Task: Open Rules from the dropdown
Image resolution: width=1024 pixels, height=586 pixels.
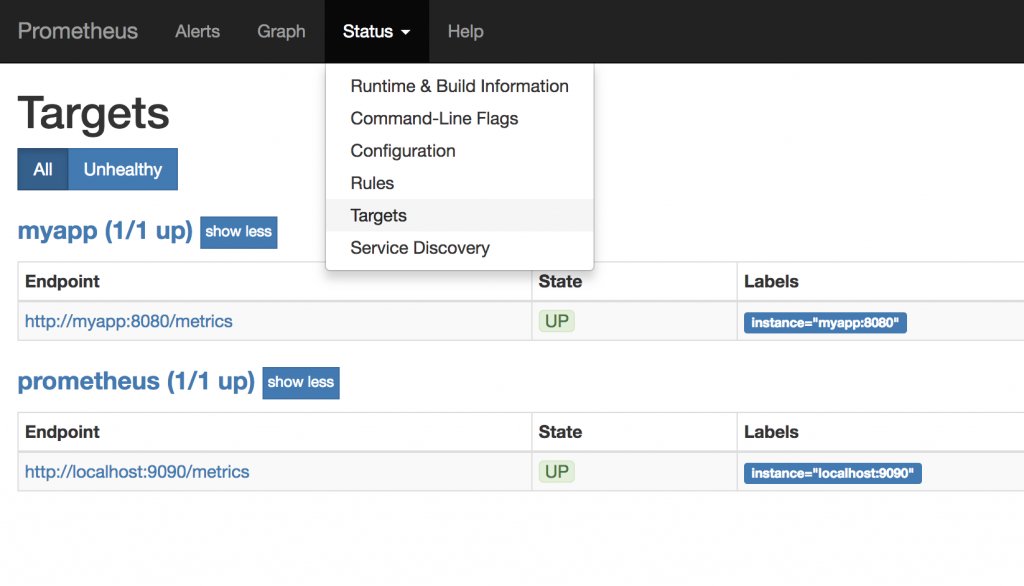Action: [x=372, y=183]
